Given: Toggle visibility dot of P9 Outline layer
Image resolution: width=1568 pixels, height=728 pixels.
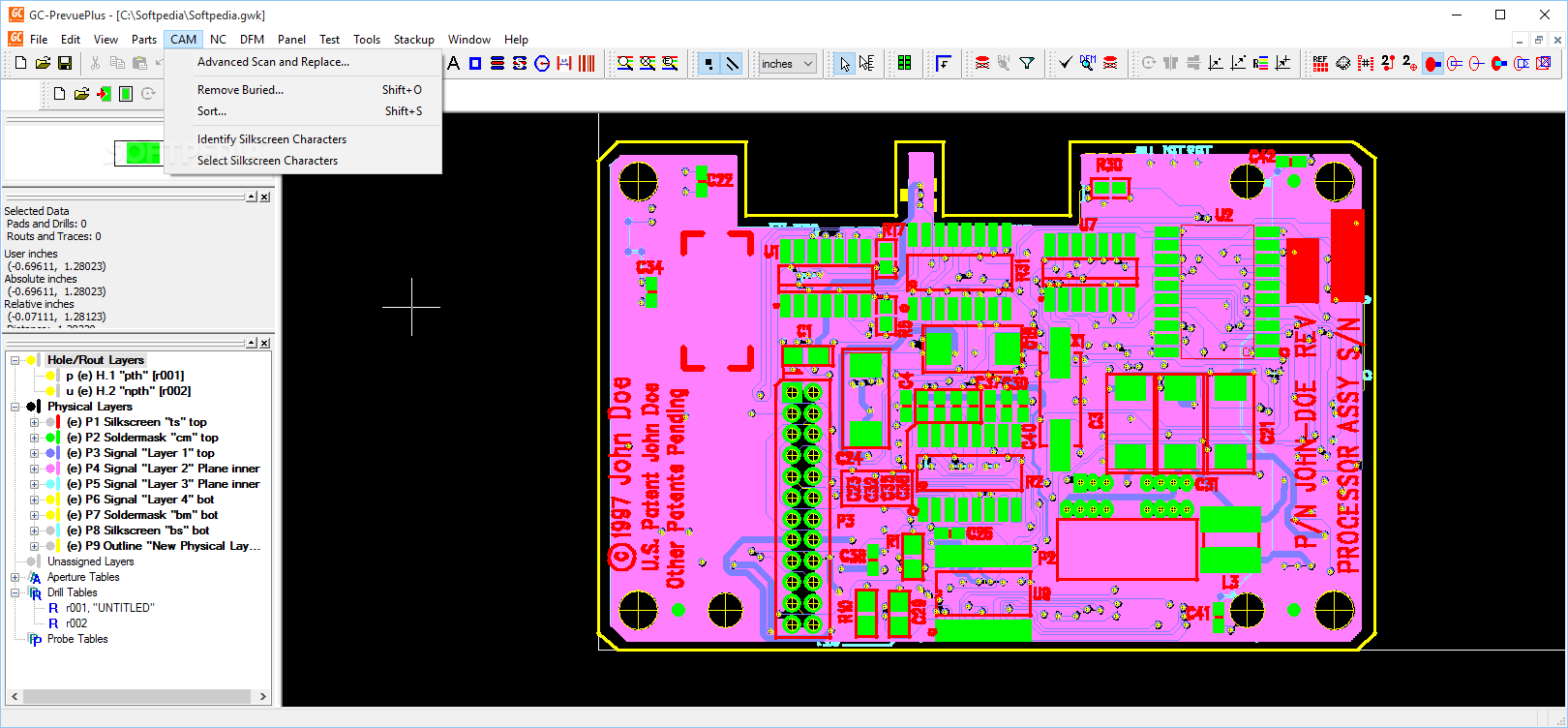Looking at the screenshot, I should coord(50,546).
